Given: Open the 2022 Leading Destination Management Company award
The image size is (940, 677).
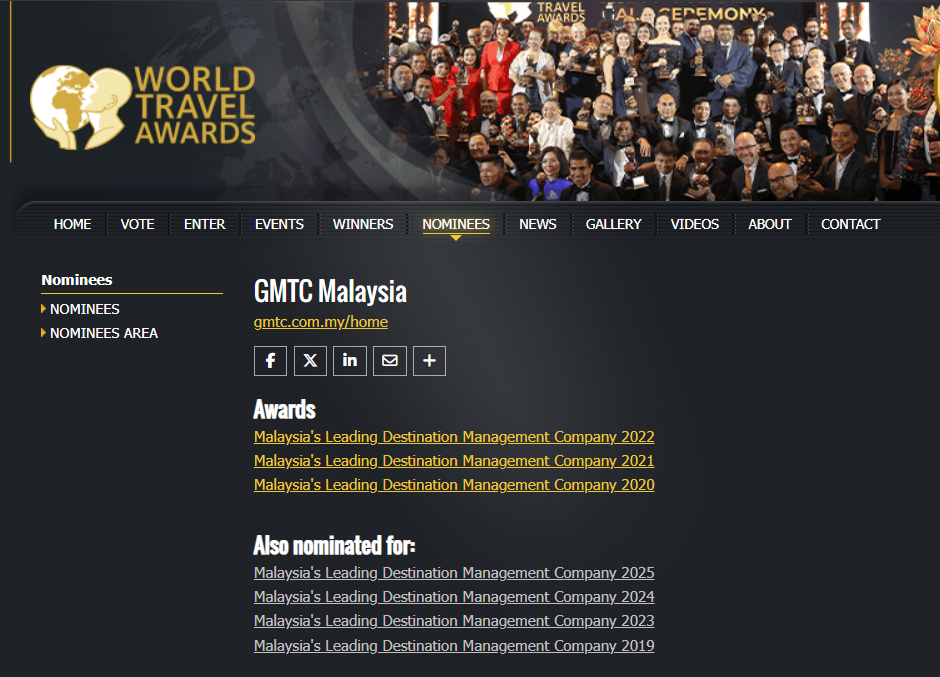Looking at the screenshot, I should coord(454,437).
